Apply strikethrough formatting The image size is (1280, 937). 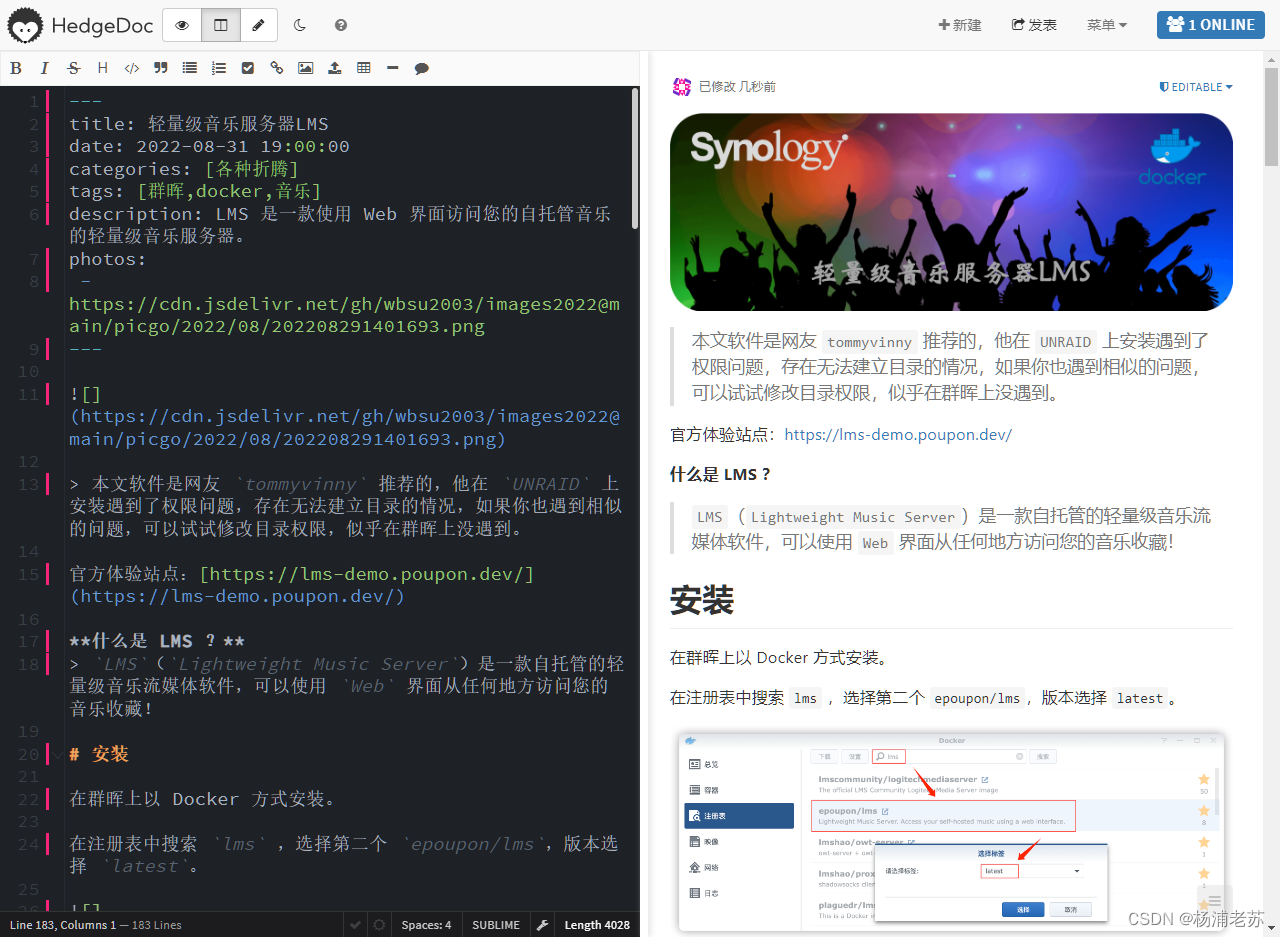click(73, 68)
